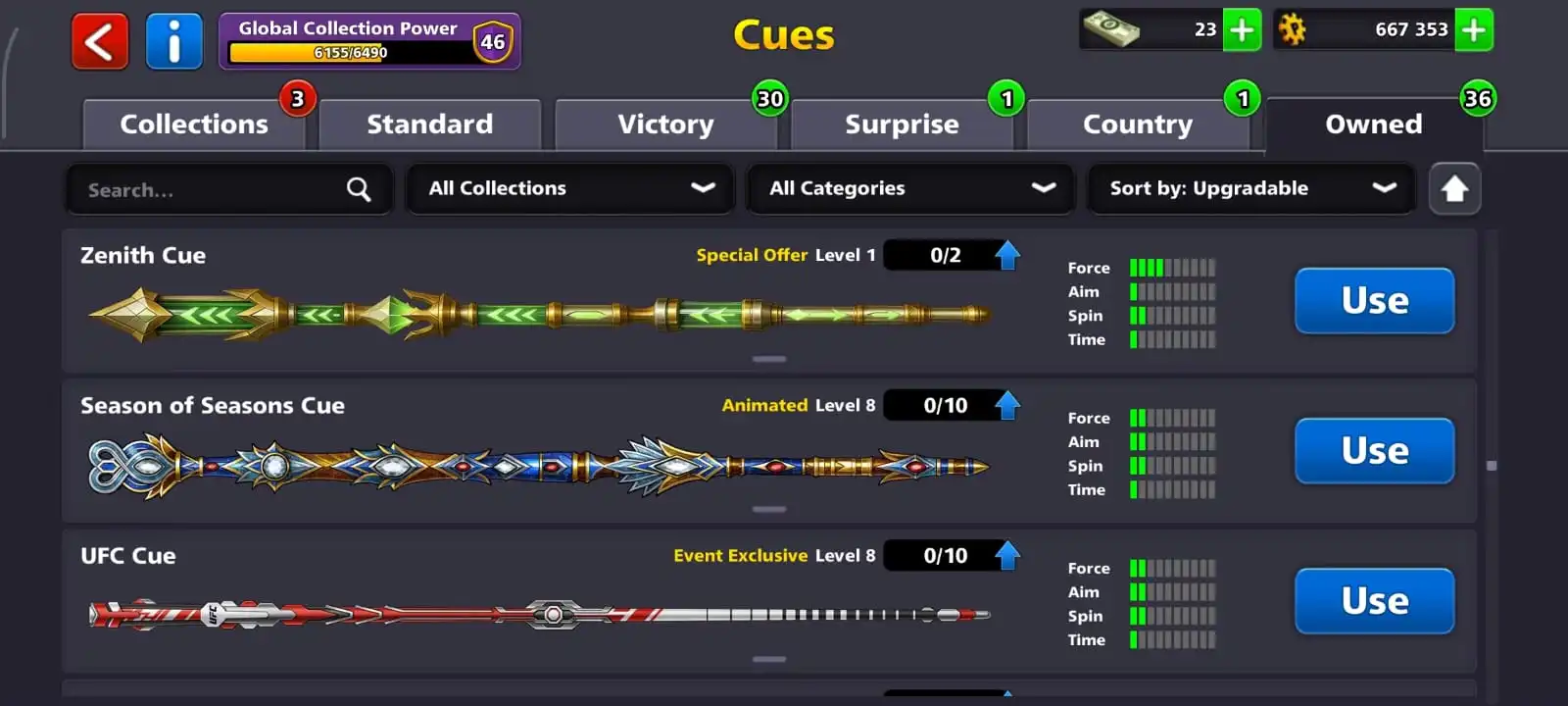The height and width of the screenshot is (706, 1568).
Task: Switch to the Victory tab
Action: (x=666, y=125)
